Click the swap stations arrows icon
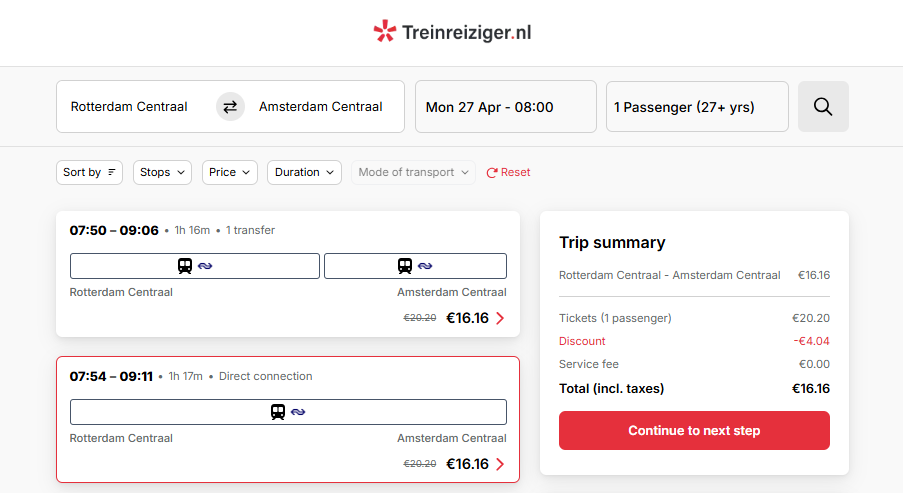The image size is (903, 493). pos(230,107)
